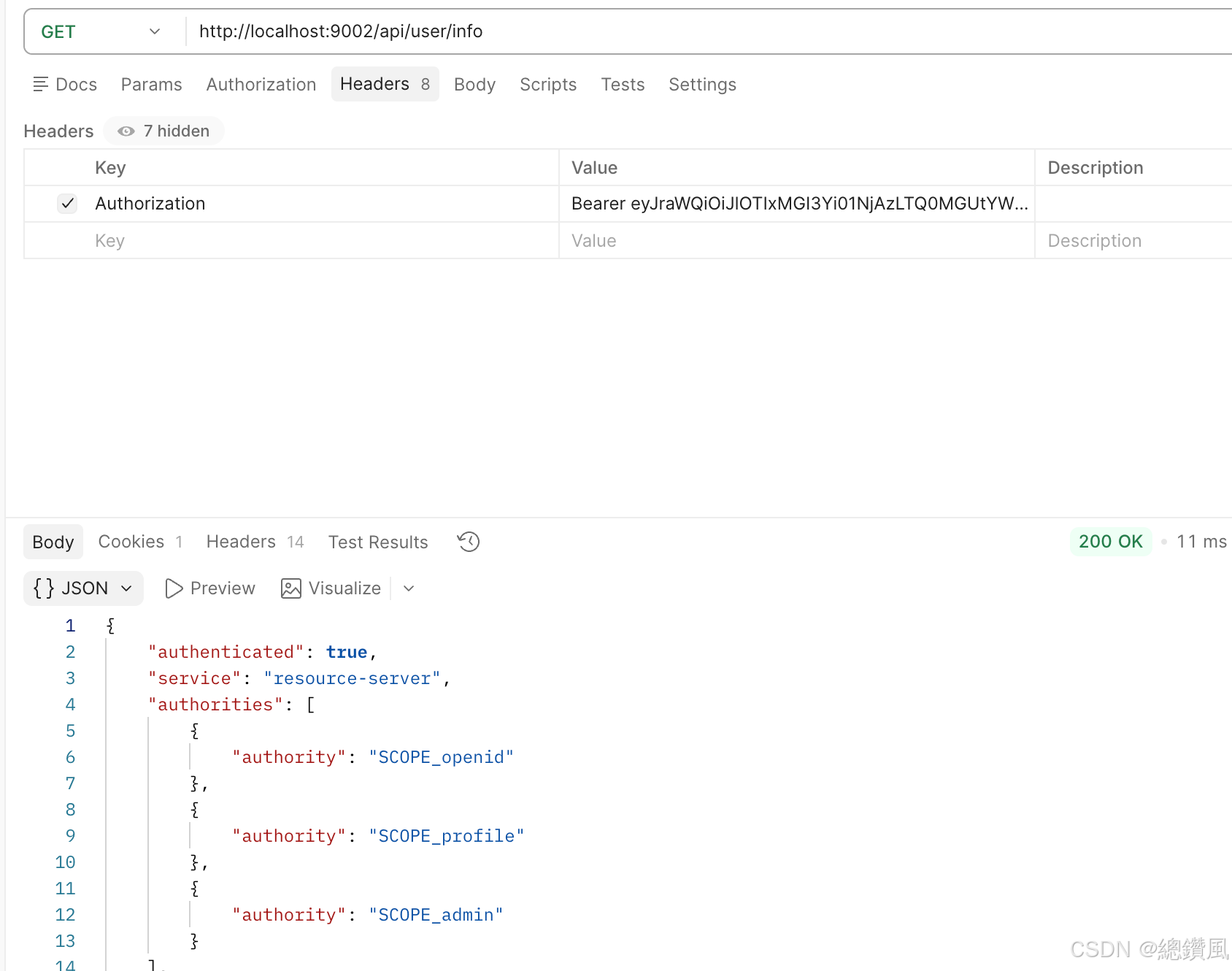Click the 200 OK status badge
Image resolution: width=1232 pixels, height=971 pixels.
(x=1110, y=542)
